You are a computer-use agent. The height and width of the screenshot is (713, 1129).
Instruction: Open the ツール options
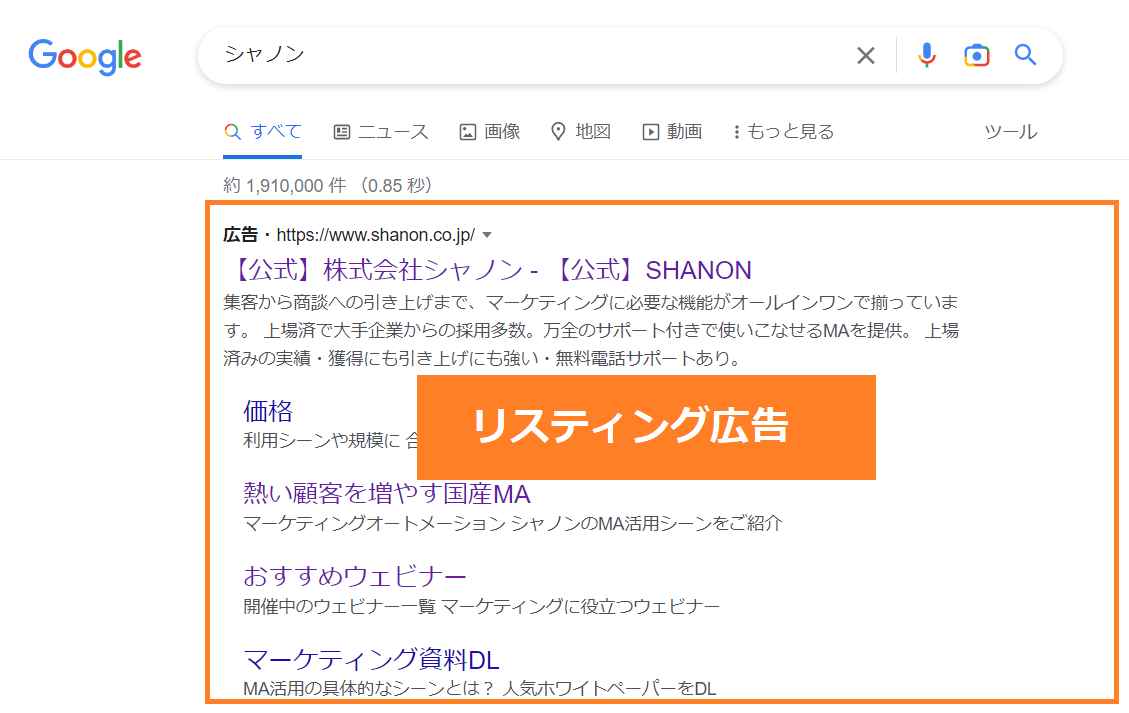click(1011, 132)
